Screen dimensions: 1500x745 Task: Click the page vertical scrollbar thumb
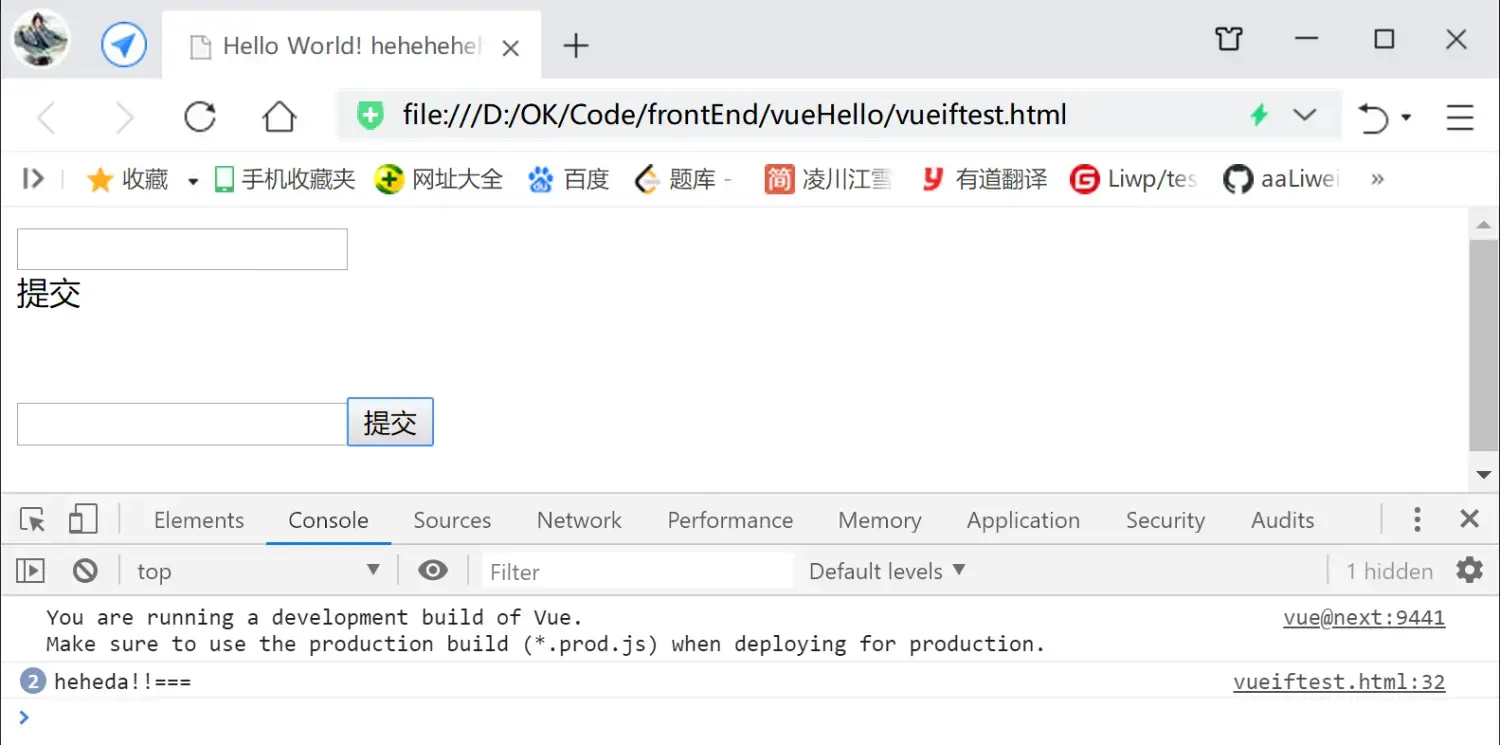[x=1484, y=345]
